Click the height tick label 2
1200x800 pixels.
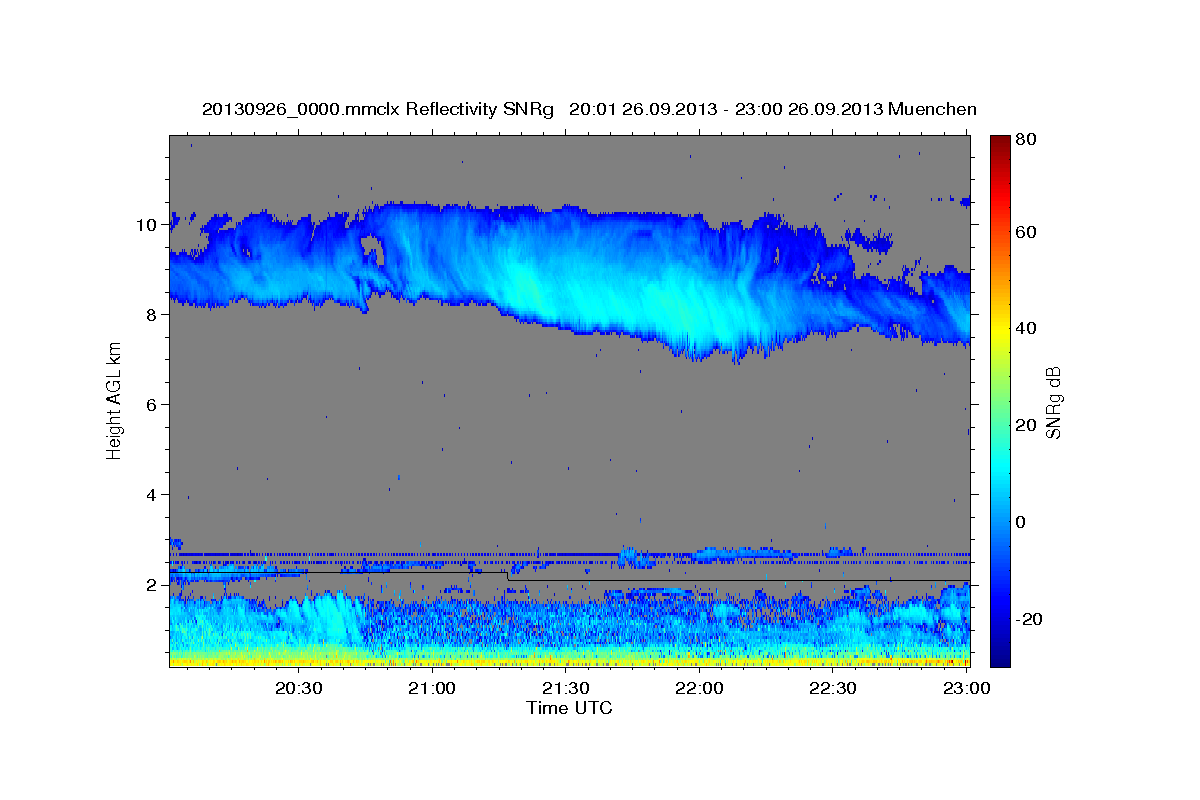tap(152, 585)
